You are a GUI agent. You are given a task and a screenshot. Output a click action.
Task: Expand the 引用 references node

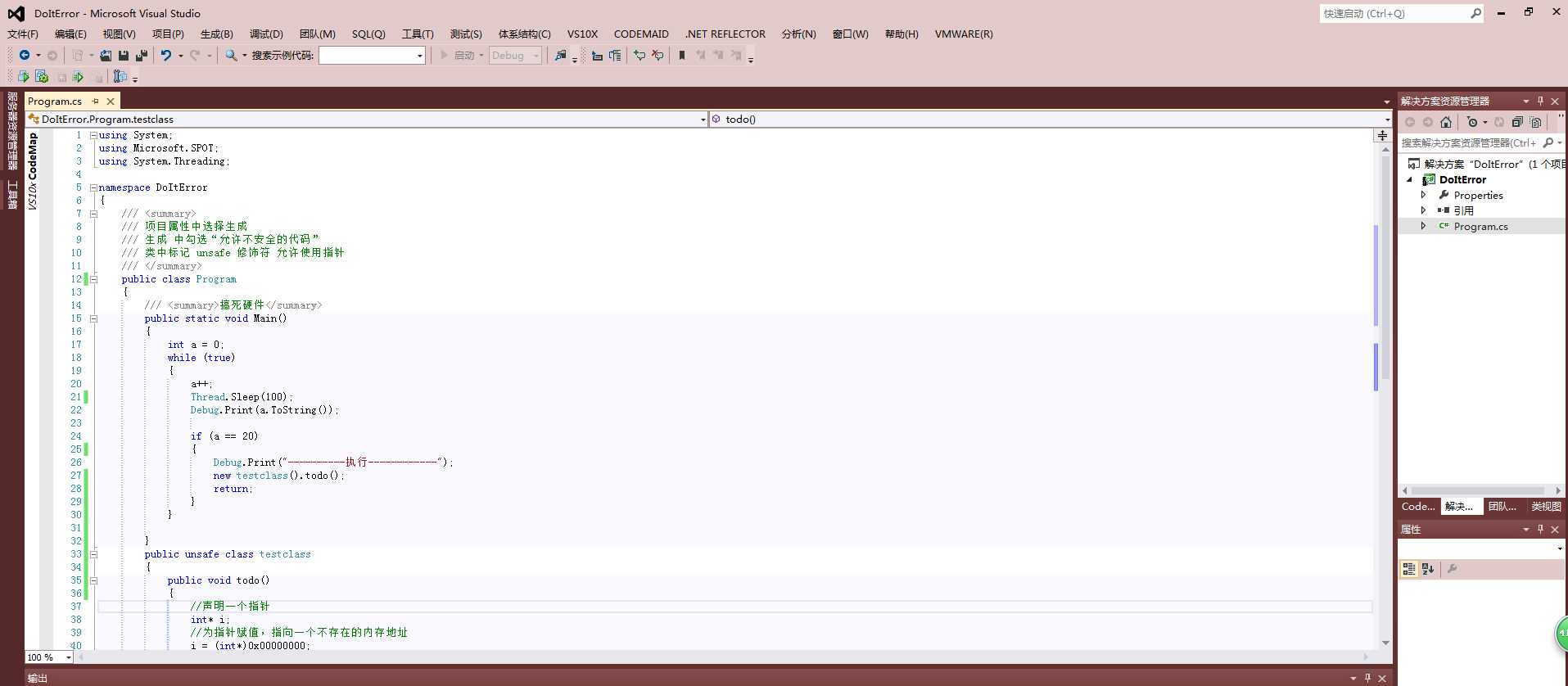[1424, 210]
